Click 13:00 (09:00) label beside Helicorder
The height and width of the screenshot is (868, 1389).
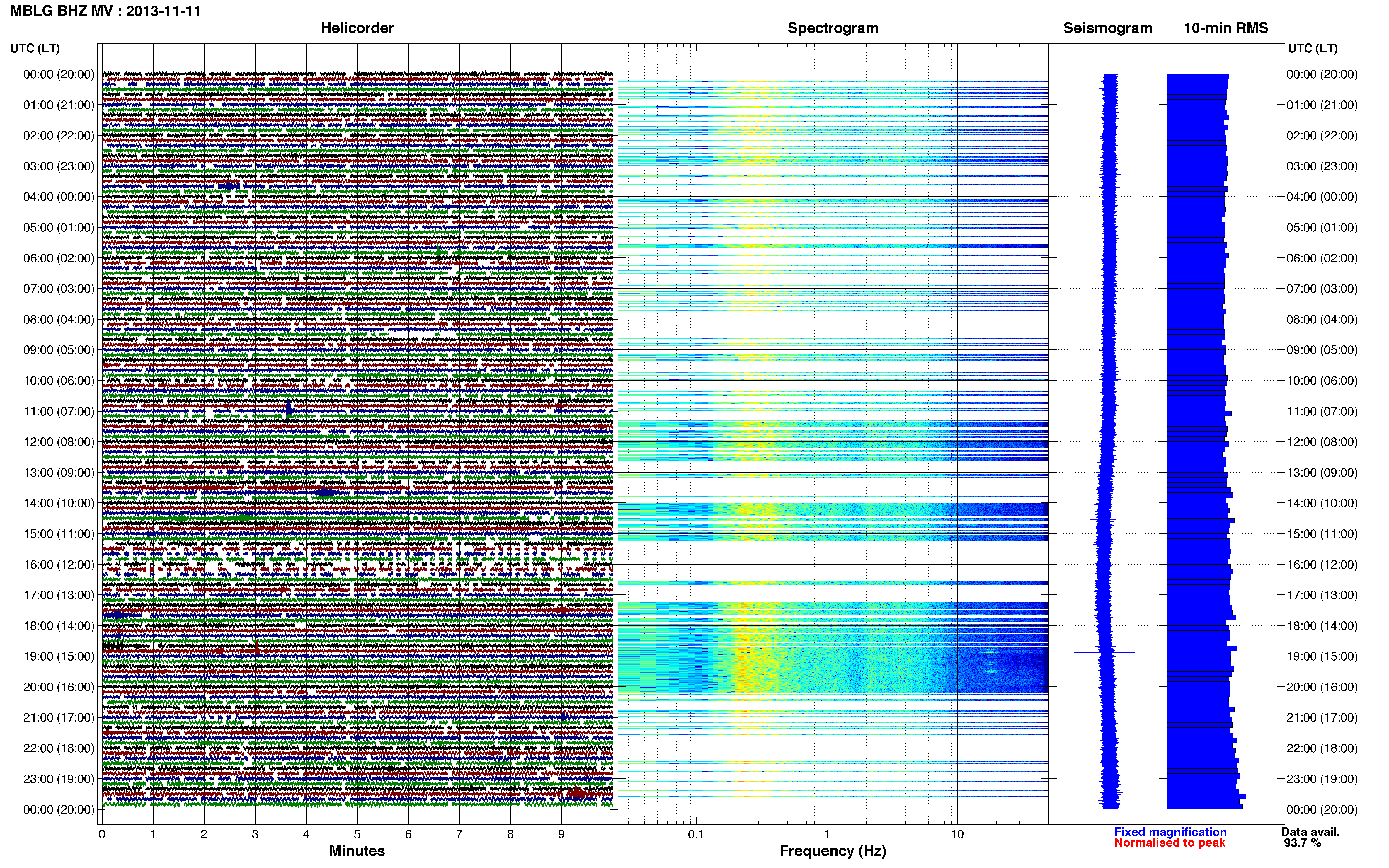pos(59,473)
